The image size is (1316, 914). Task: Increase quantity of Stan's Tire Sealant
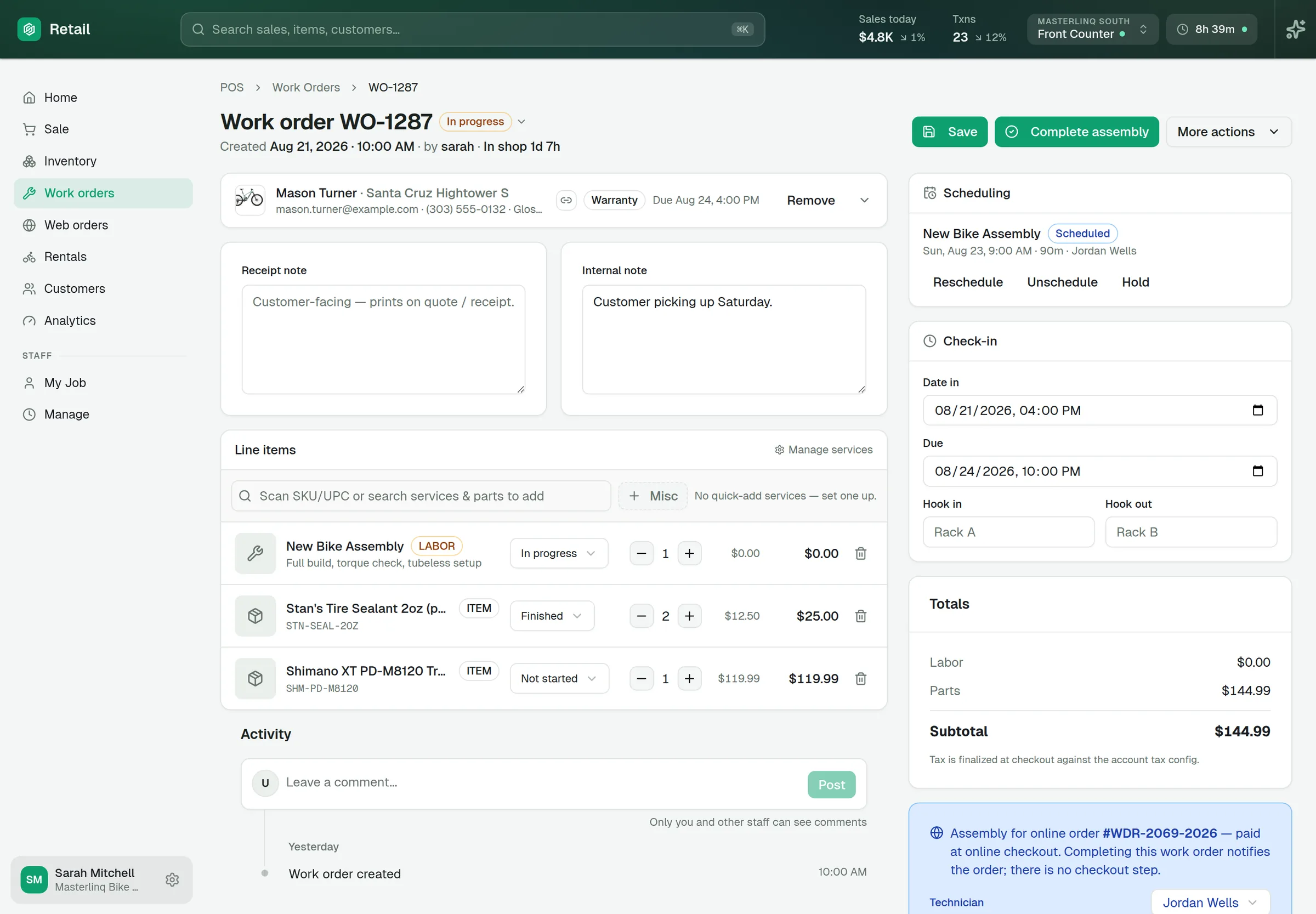[x=689, y=616]
